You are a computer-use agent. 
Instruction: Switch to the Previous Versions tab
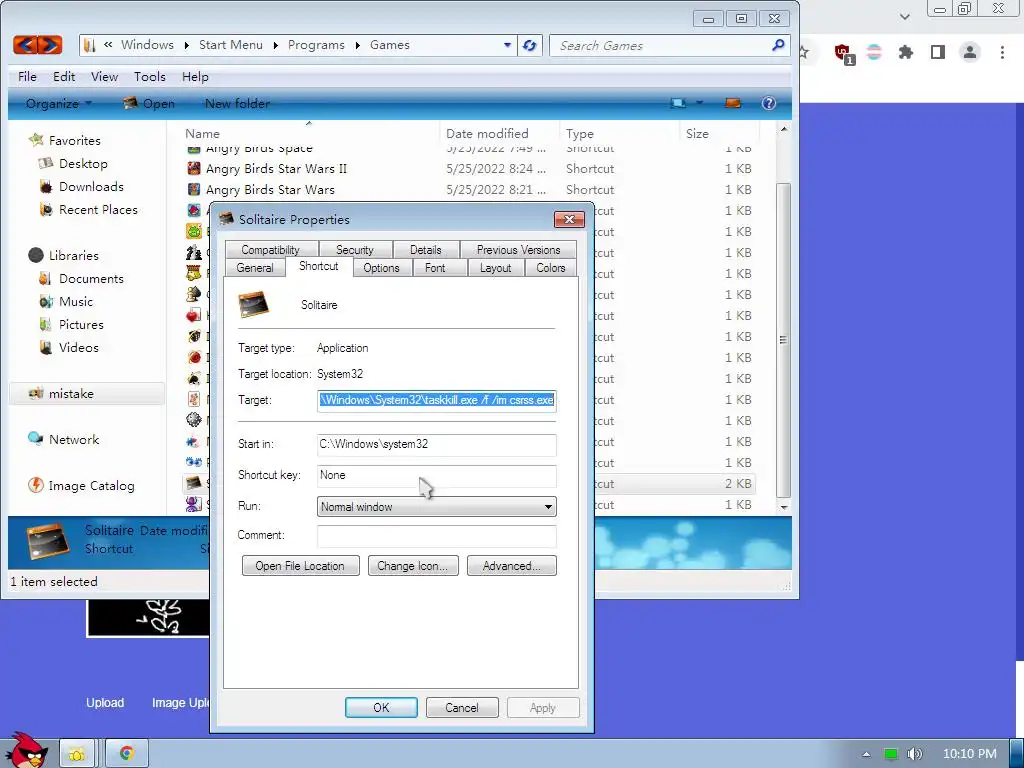(x=519, y=249)
